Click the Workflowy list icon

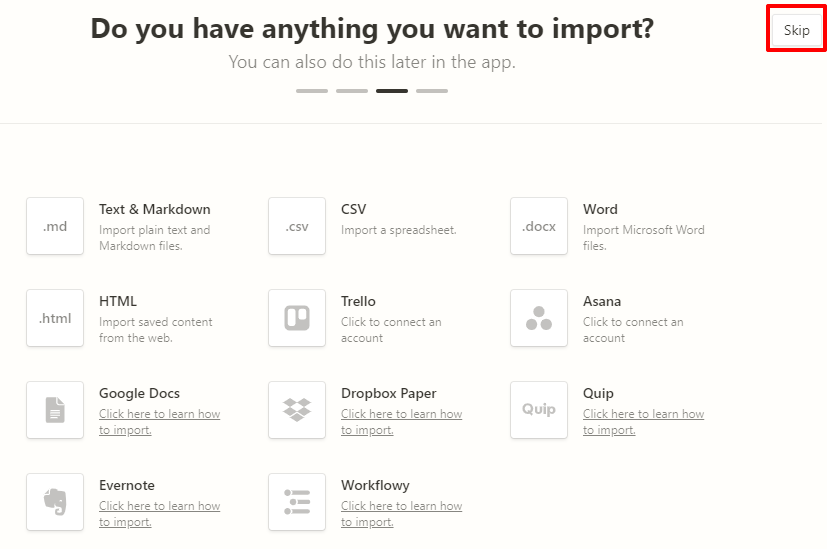[x=297, y=502]
